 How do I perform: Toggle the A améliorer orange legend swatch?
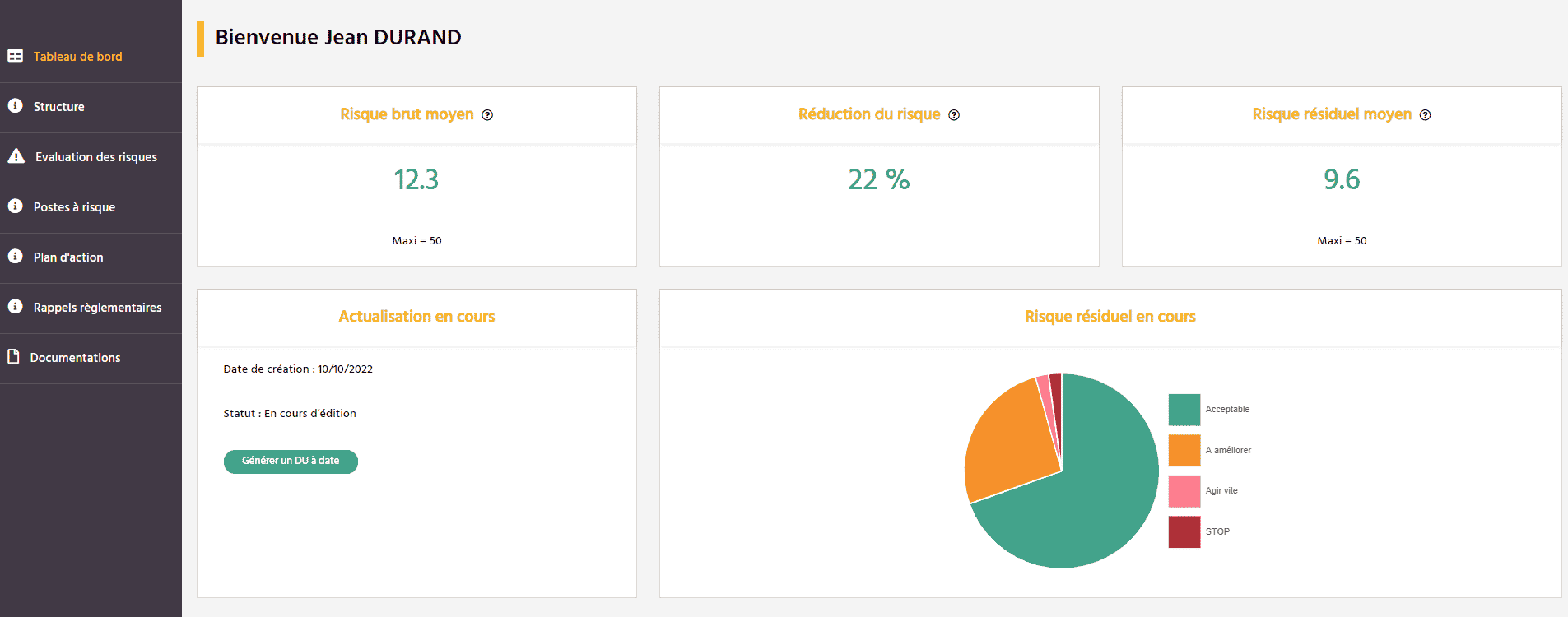click(1184, 451)
